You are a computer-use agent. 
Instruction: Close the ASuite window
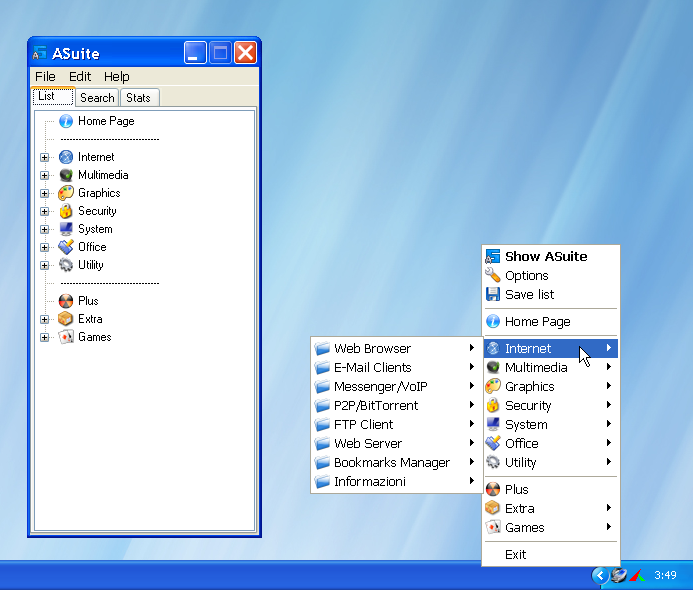pos(245,53)
